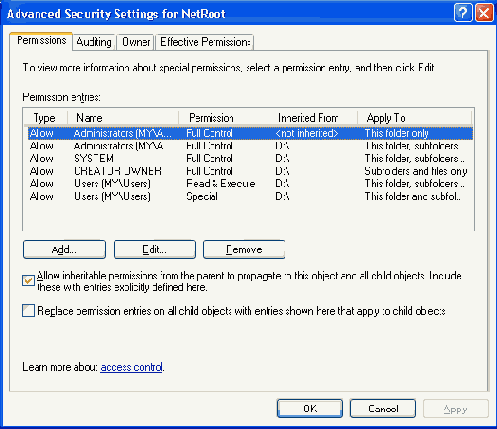Remove the selected permission entry
The height and width of the screenshot is (429, 497).
click(244, 249)
